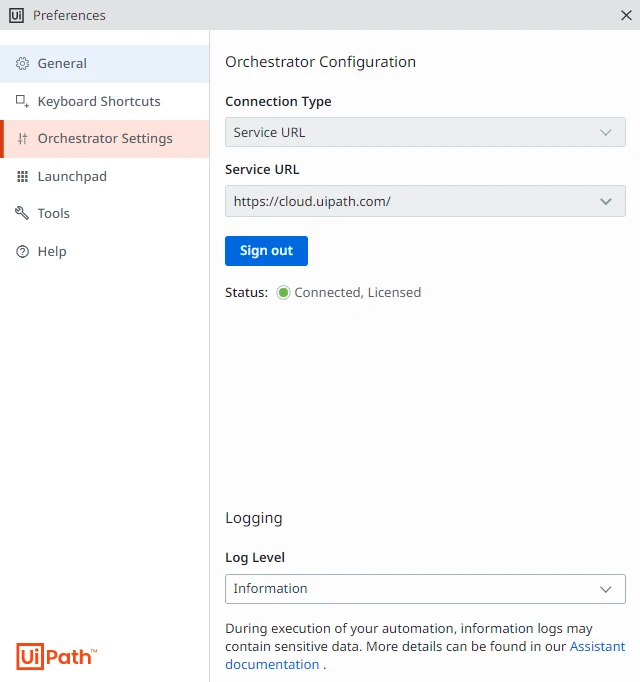Image resolution: width=640 pixels, height=682 pixels.
Task: Click the 'Connected, Licensed' status text
Action: (x=358, y=292)
